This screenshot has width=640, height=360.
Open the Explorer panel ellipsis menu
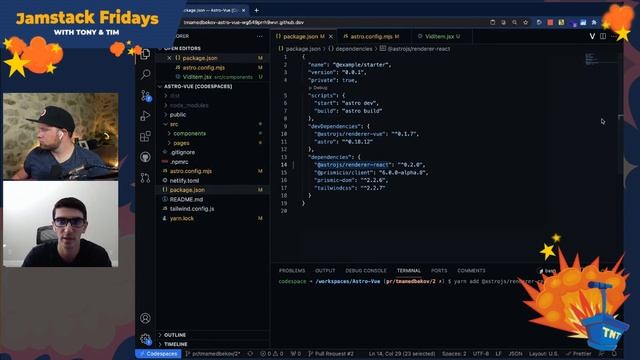260,36
